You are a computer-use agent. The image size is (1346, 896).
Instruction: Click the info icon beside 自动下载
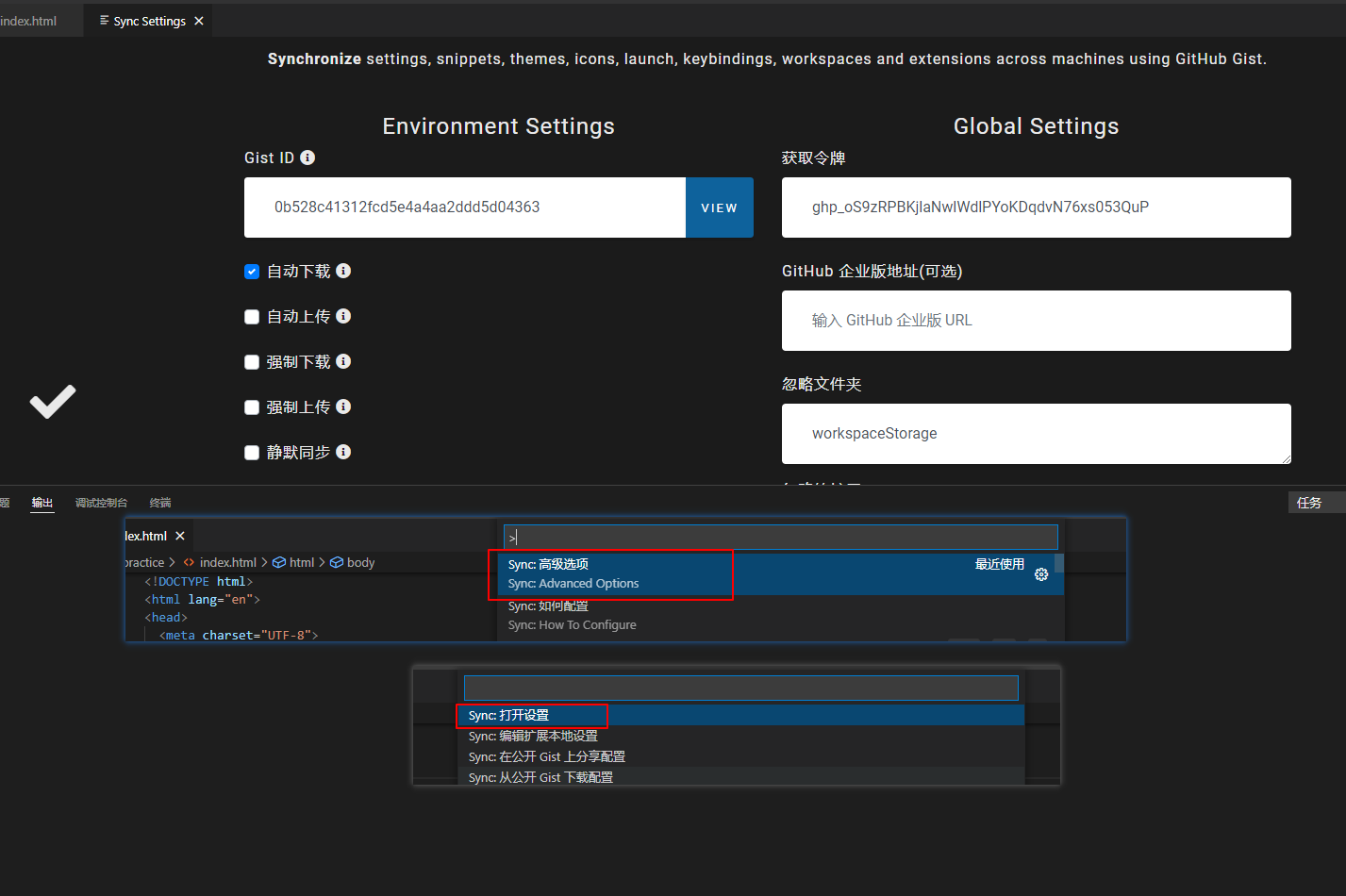coord(343,271)
